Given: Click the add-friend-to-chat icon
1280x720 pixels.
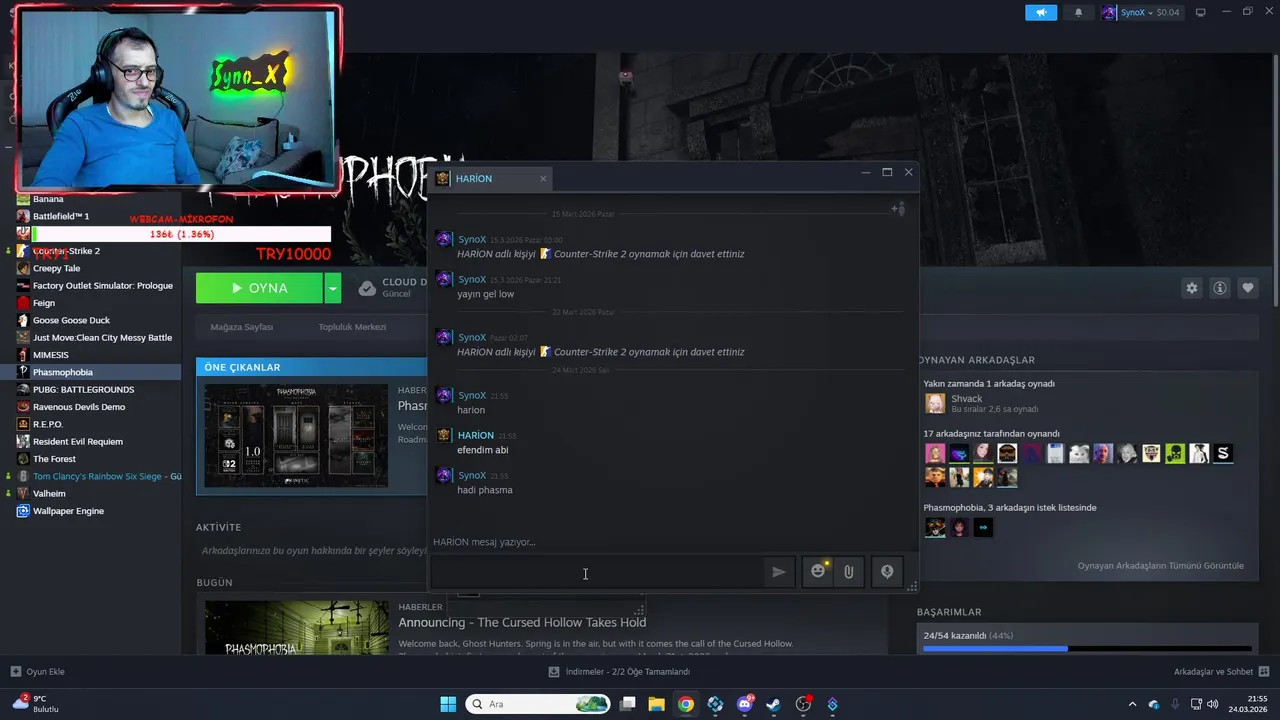Looking at the screenshot, I should pos(898,209).
